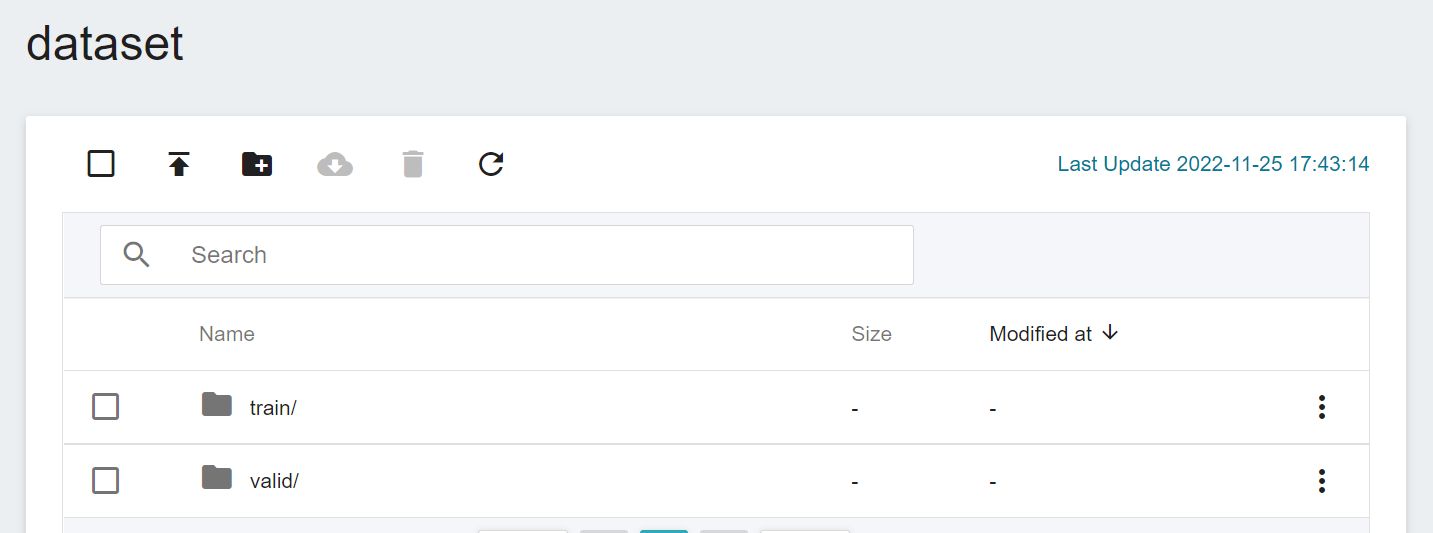Viewport: 1433px width, 533px height.
Task: Click the train folder icon
Action: coord(217,405)
